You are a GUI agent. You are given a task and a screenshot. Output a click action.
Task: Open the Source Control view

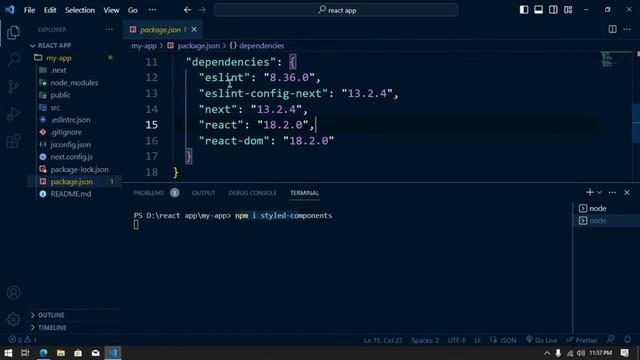(13, 87)
